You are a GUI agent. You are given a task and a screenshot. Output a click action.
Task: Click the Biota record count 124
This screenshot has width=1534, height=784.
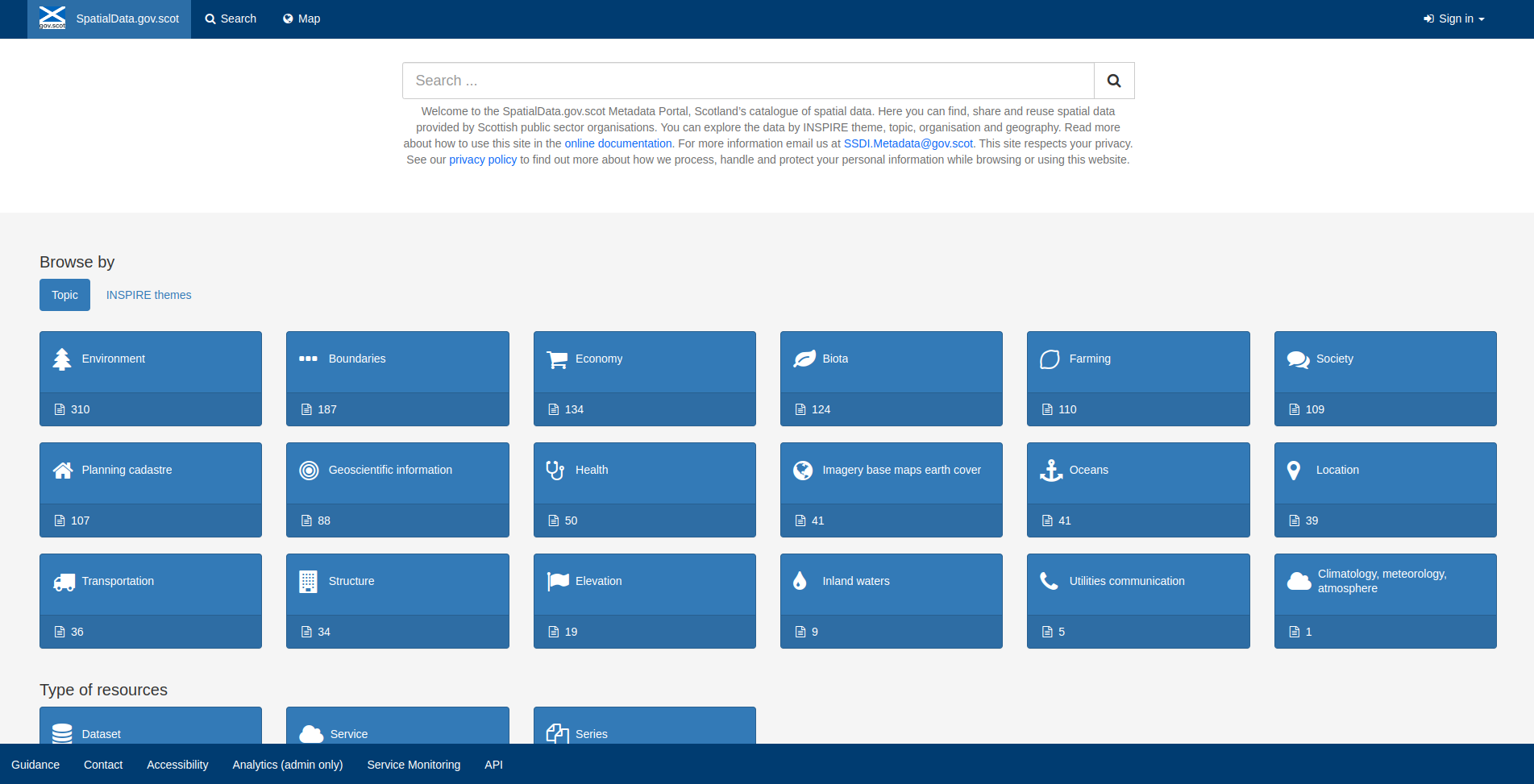point(821,409)
